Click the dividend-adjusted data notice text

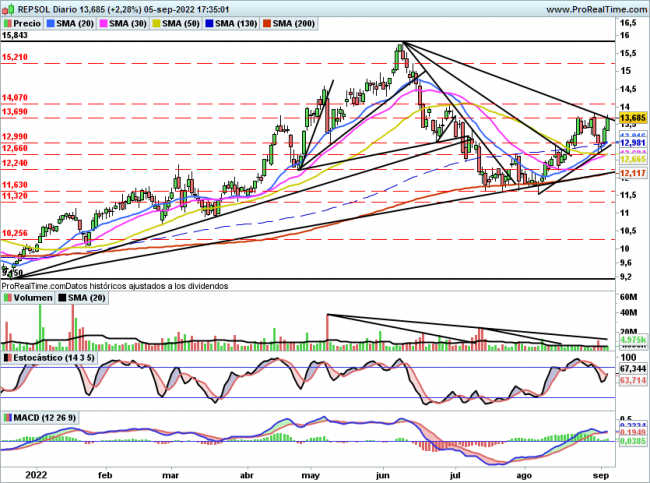115,286
